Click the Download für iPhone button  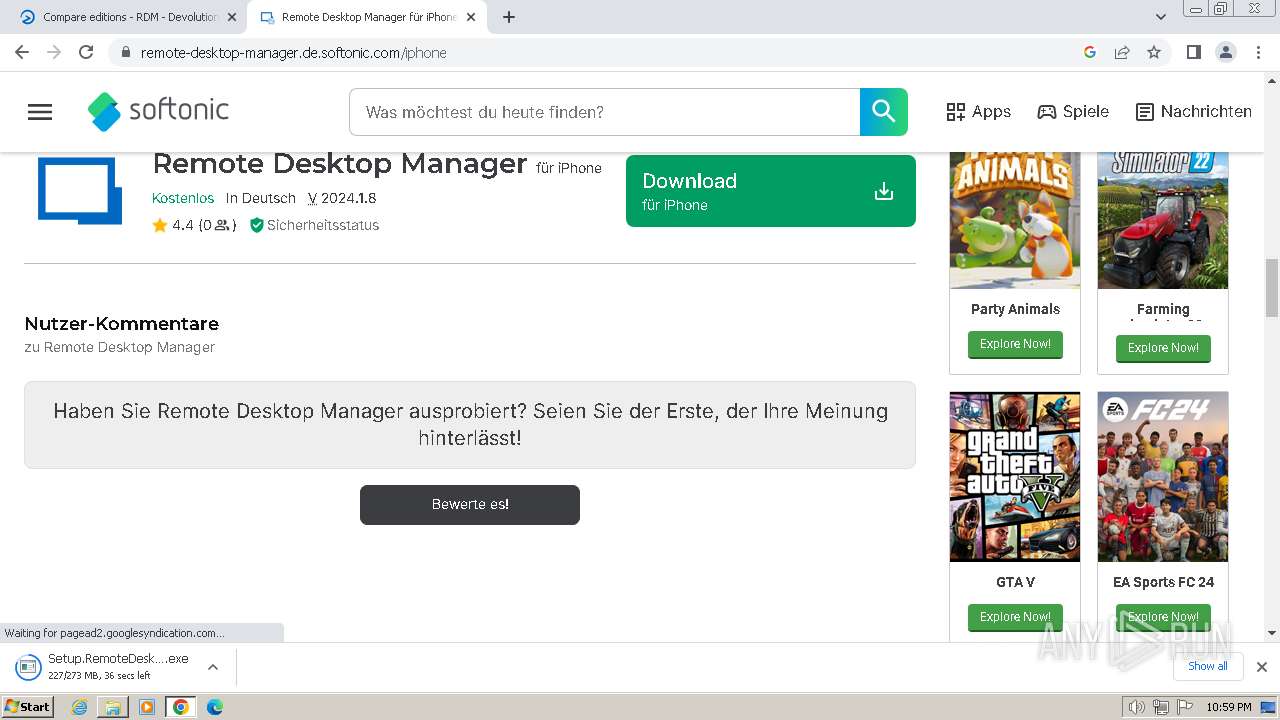coord(771,191)
